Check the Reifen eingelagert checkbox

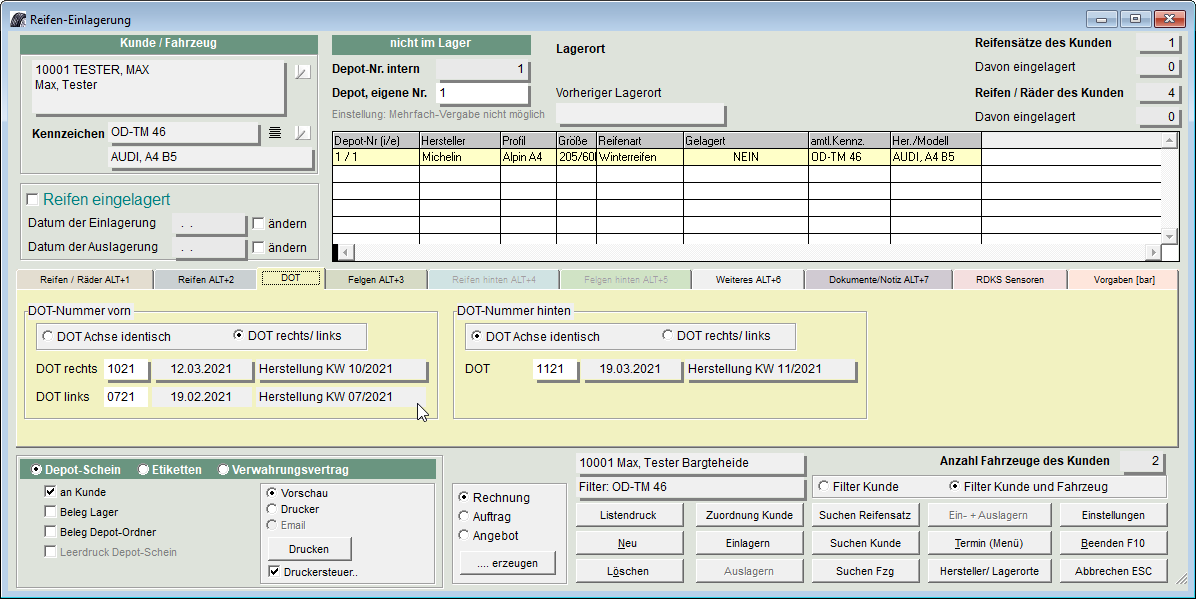click(x=33, y=199)
